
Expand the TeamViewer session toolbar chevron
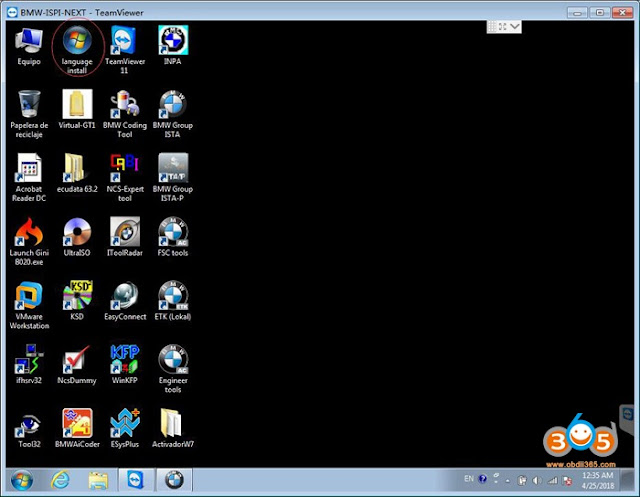click(x=515, y=27)
